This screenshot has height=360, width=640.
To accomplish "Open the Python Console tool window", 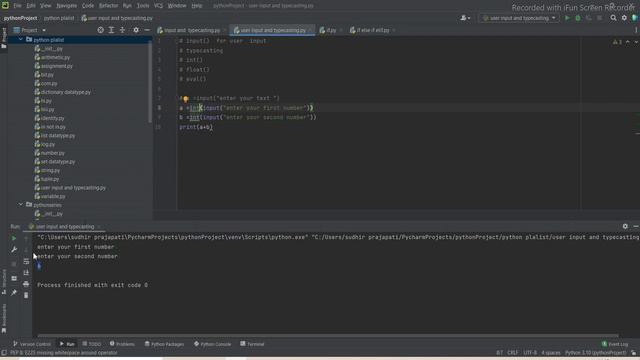I will point(212,344).
